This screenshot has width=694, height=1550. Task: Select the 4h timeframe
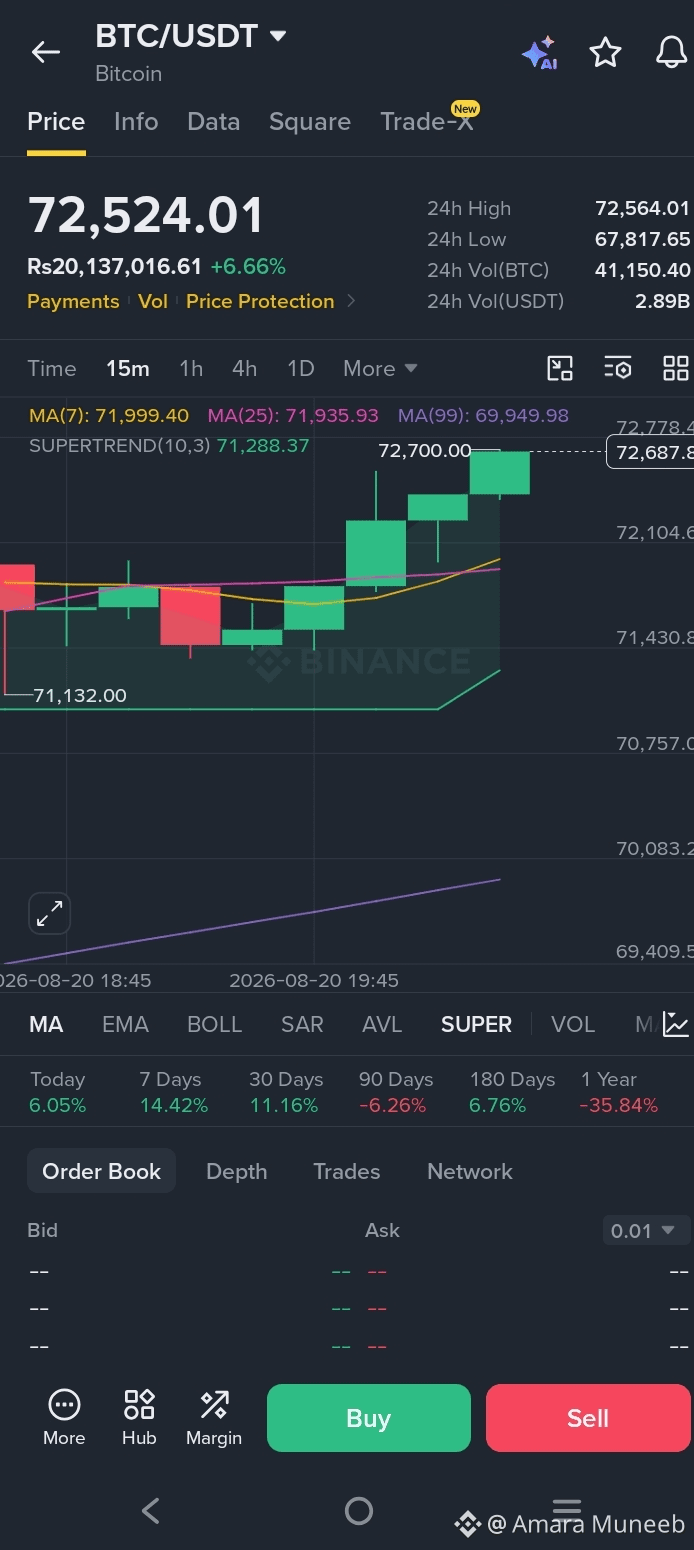tap(245, 368)
